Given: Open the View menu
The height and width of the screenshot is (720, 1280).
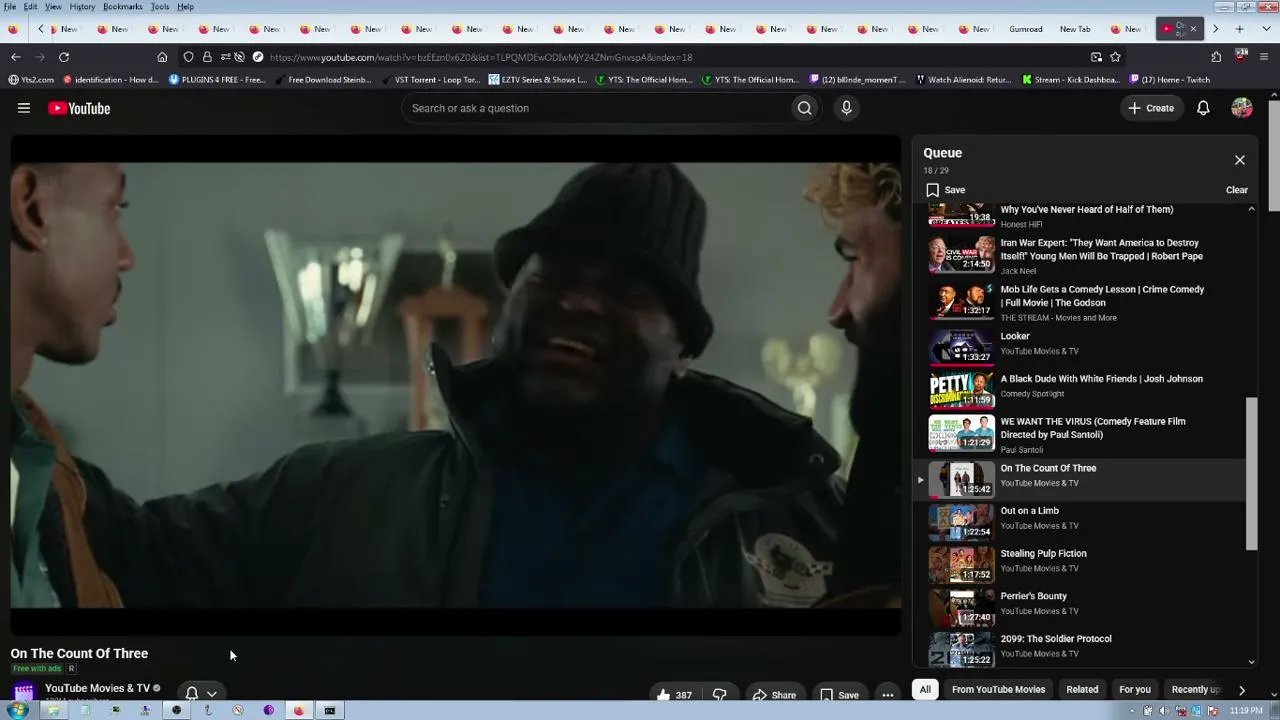Looking at the screenshot, I should click(53, 7).
